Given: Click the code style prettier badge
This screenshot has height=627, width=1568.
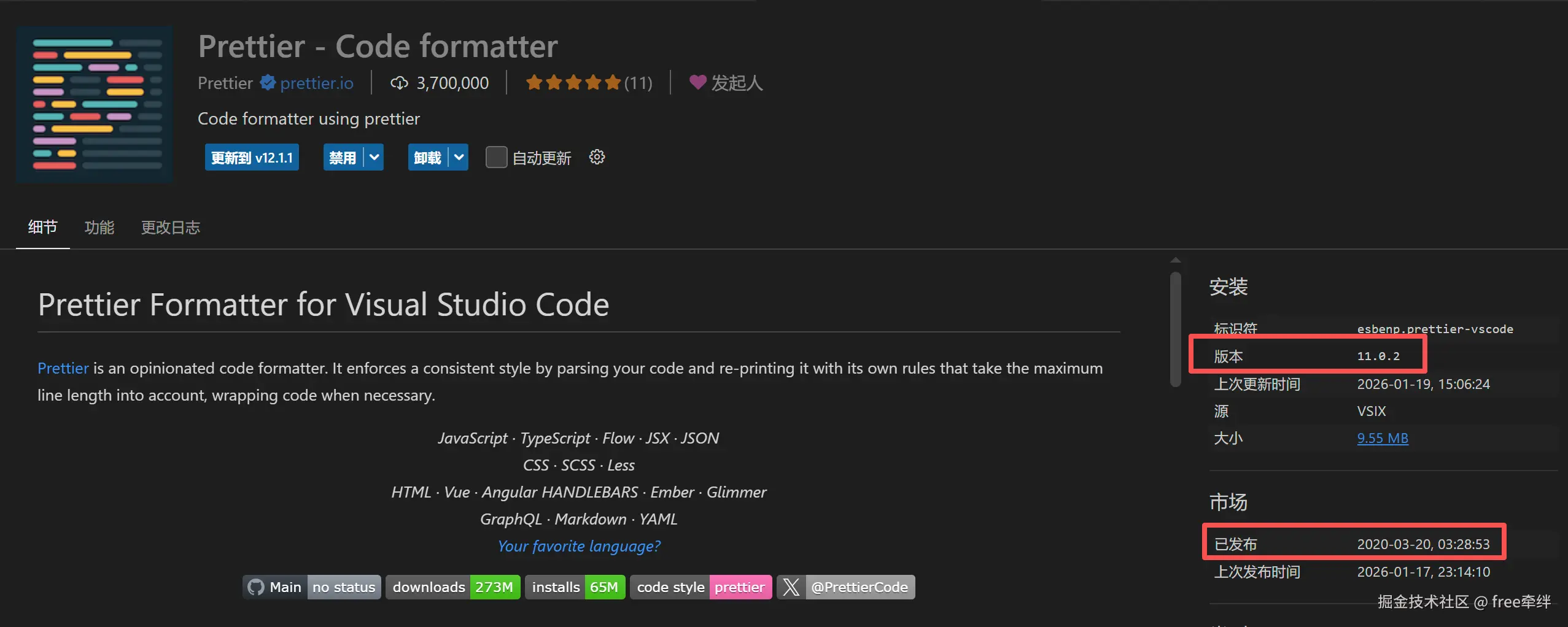Looking at the screenshot, I should (701, 587).
